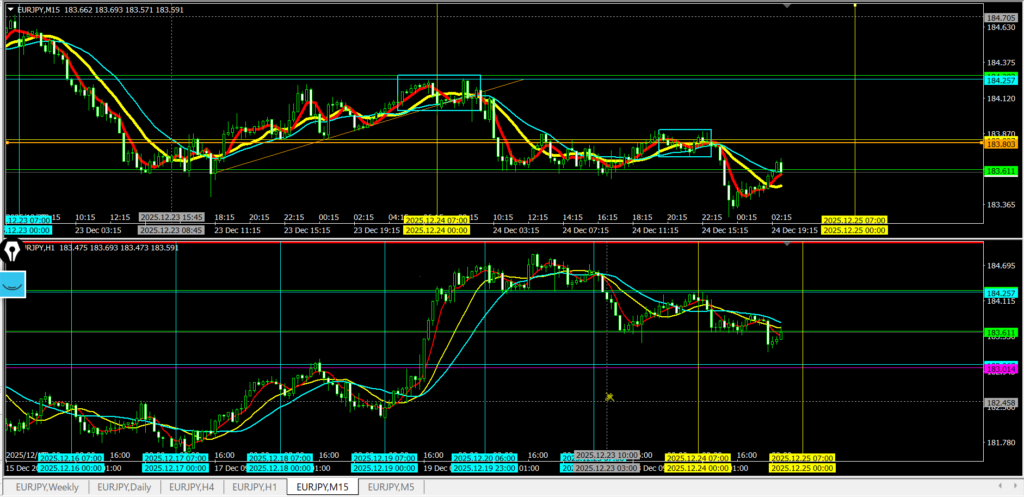The image size is (1024, 497).
Task: Click the yellow star marker in the H1 chart
Action: coord(608,397)
